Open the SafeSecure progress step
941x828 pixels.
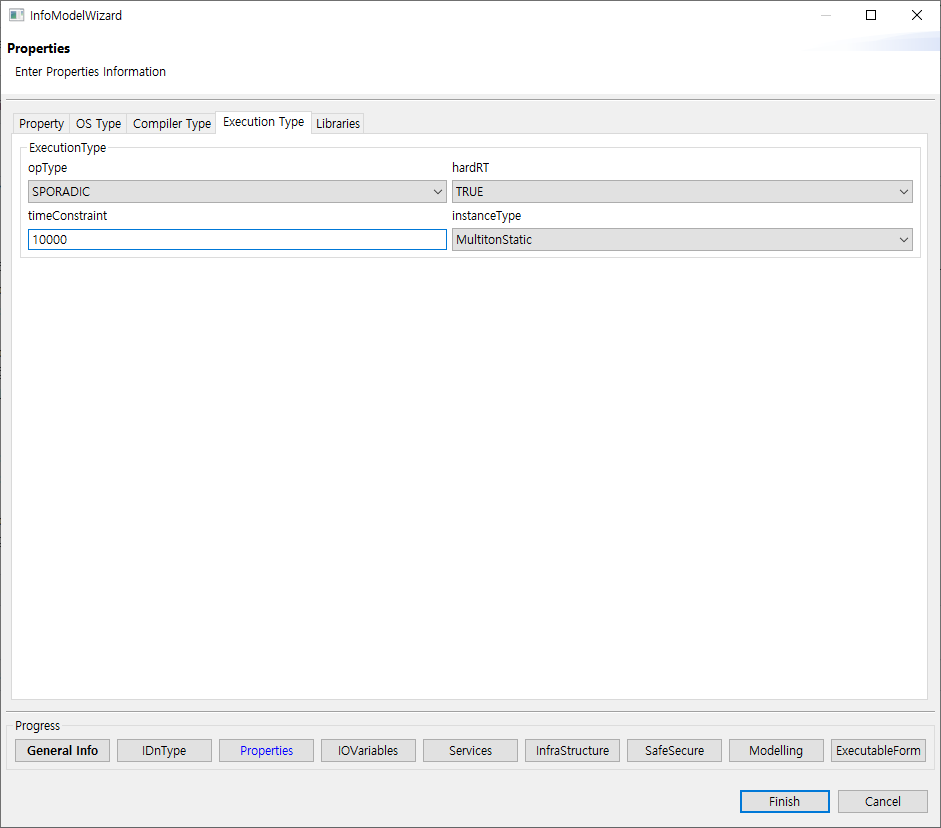[674, 750]
